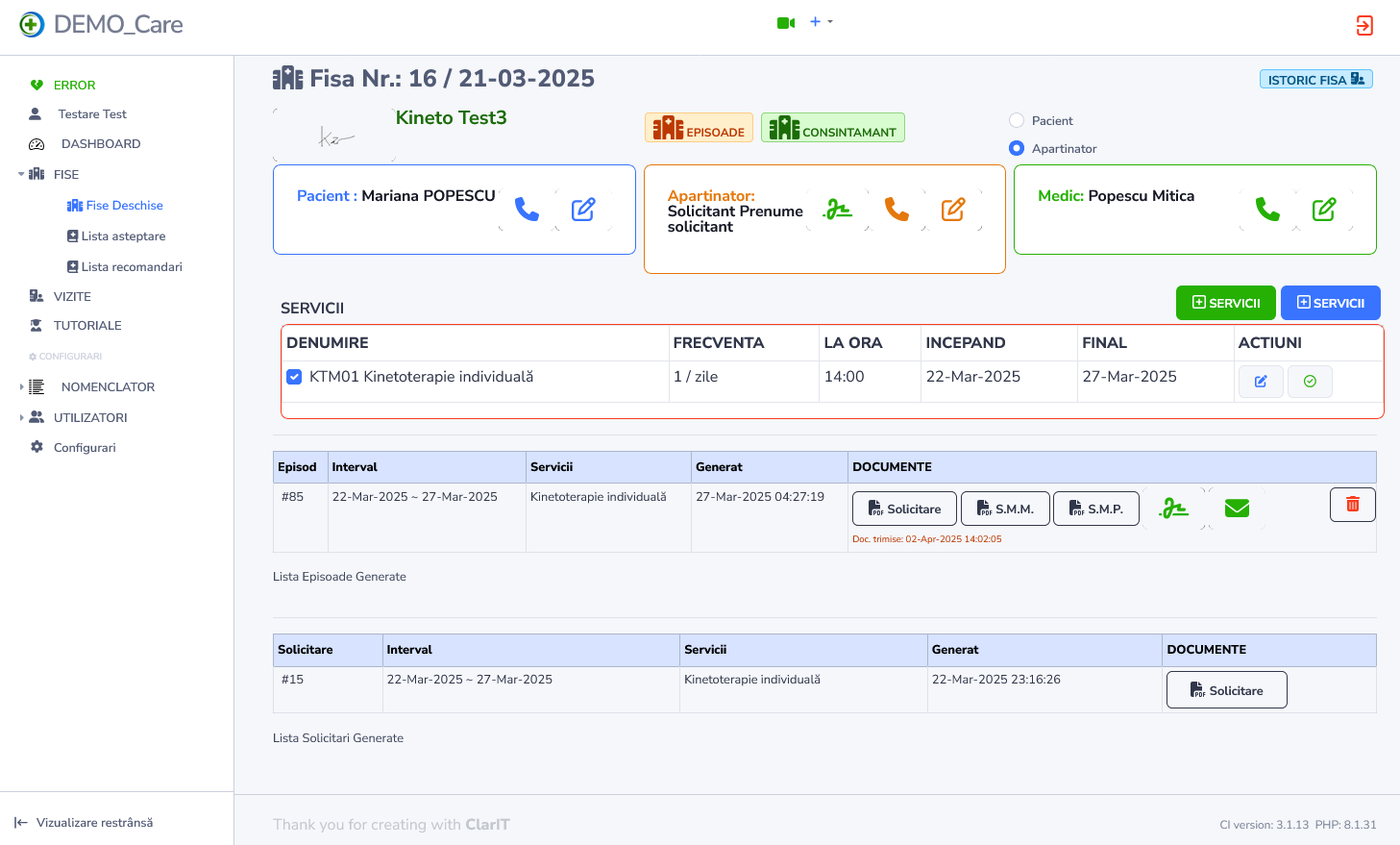Click the red delete episode icon
The width and height of the screenshot is (1400, 845).
(x=1352, y=505)
